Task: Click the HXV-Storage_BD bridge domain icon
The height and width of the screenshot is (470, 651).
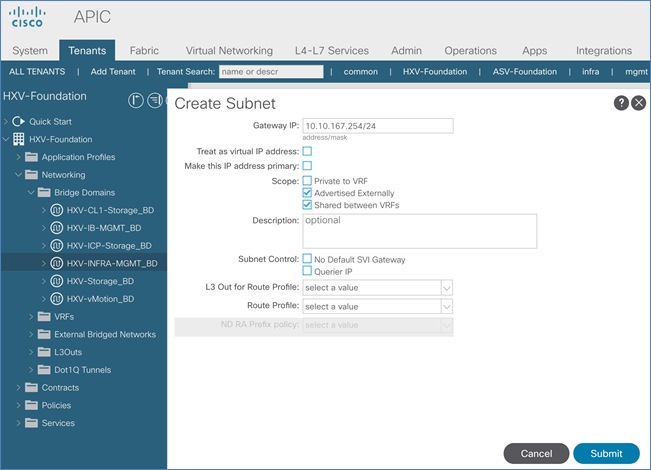Action: 56,281
